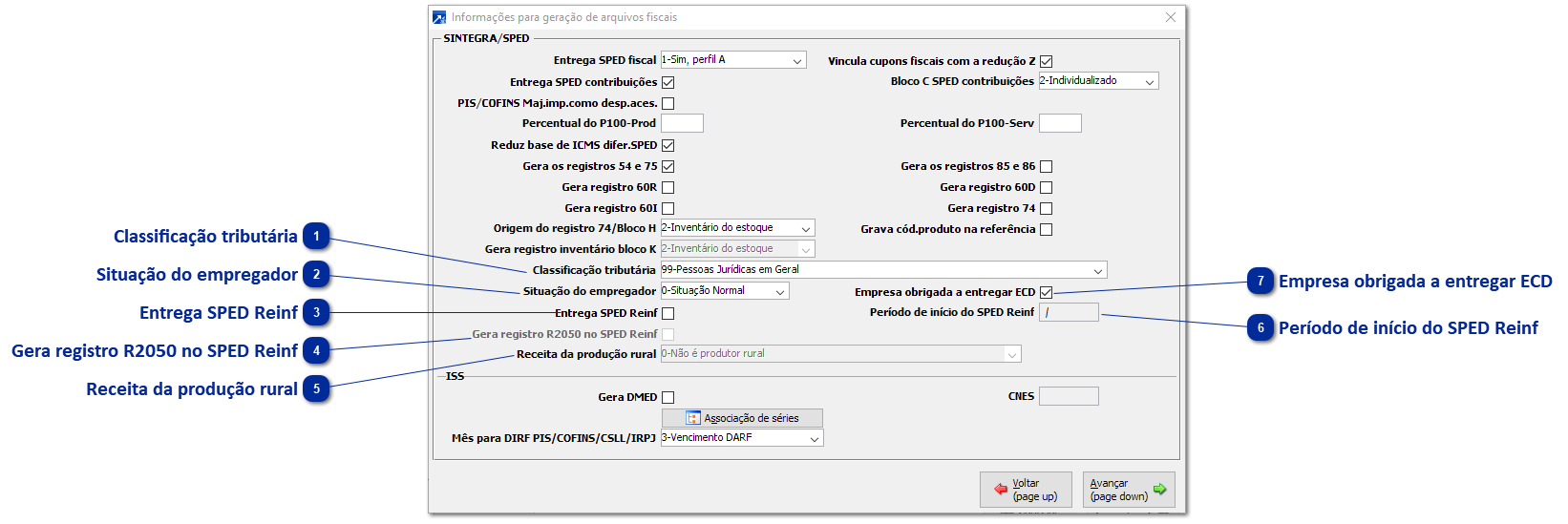Close the Informações para geração dialog
The image size is (1568, 524).
point(1171,17)
